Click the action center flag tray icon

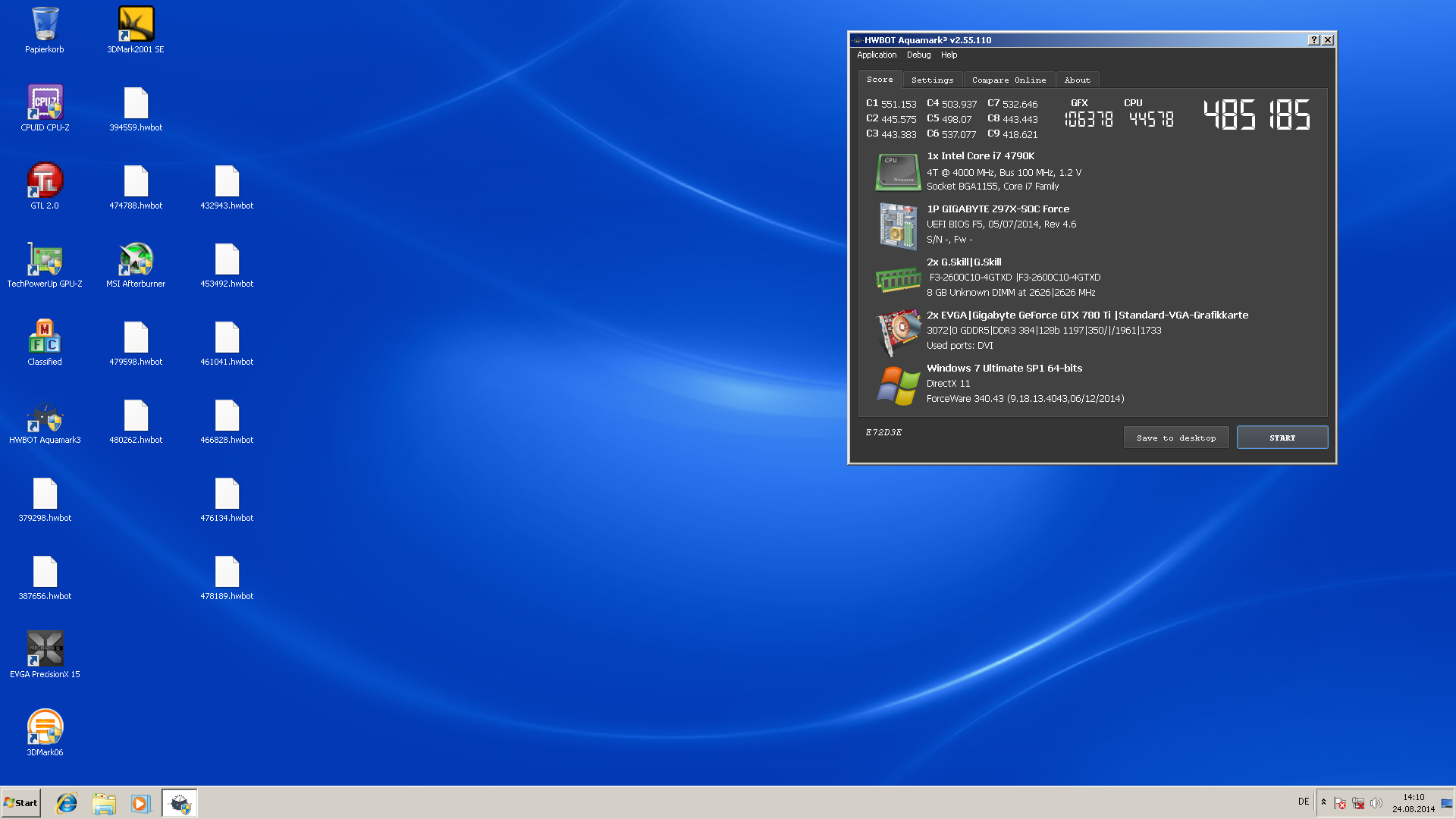1339,803
